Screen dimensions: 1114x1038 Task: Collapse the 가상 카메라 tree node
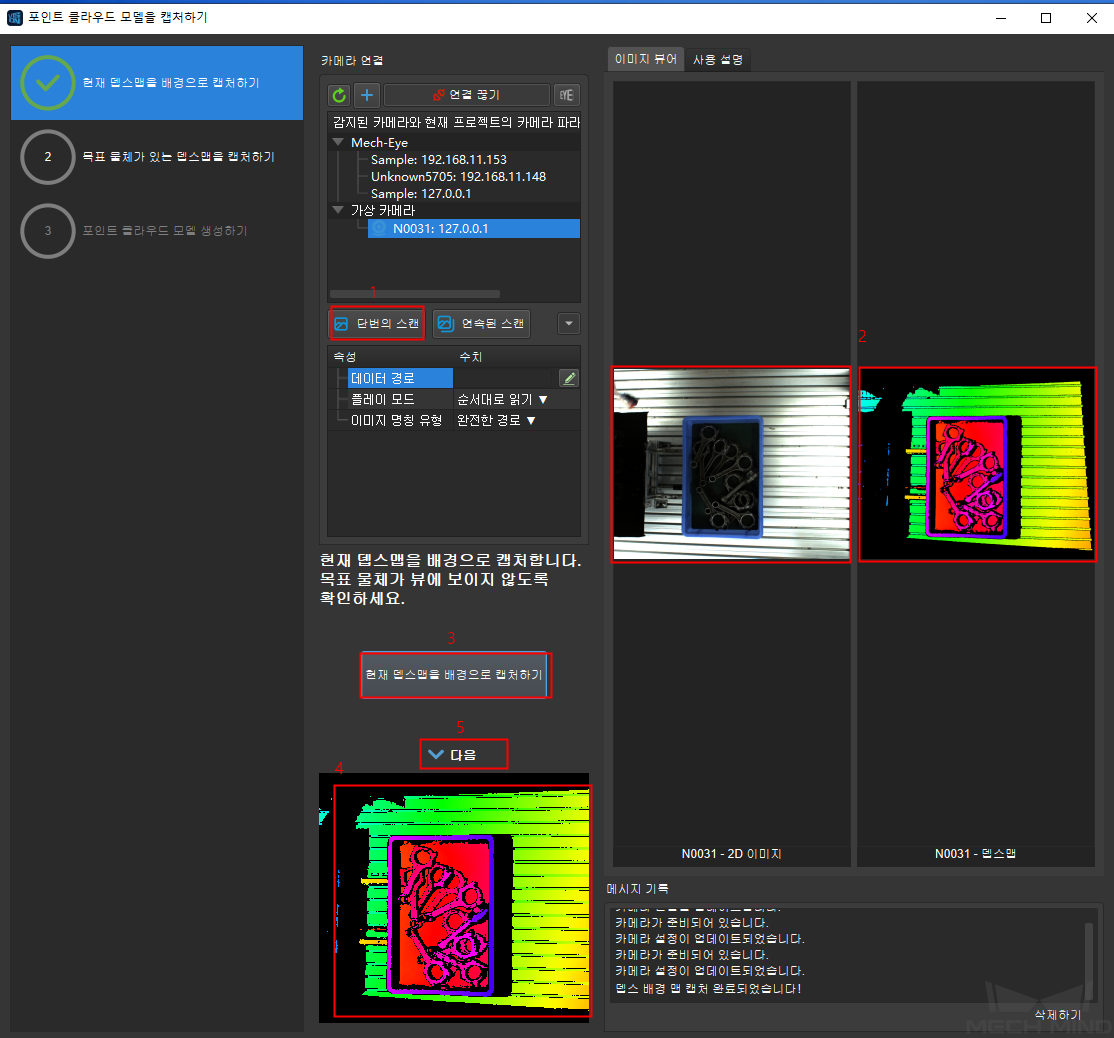click(x=339, y=211)
